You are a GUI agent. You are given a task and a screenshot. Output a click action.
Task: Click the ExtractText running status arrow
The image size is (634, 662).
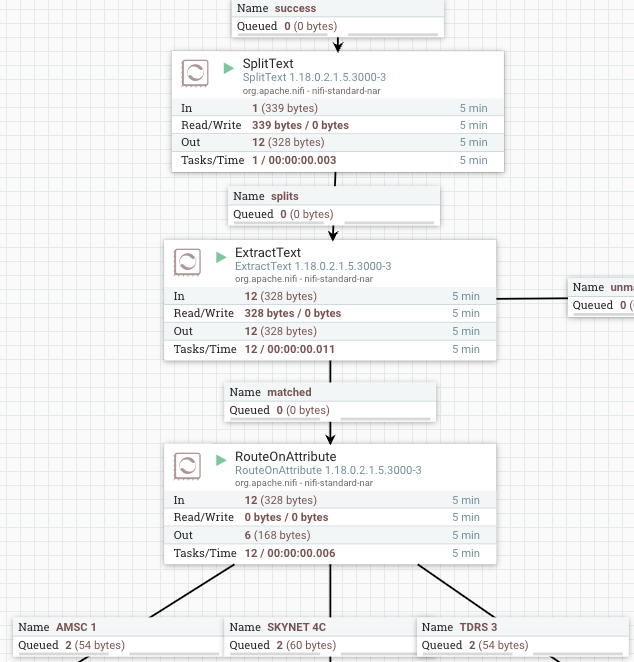[221, 257]
